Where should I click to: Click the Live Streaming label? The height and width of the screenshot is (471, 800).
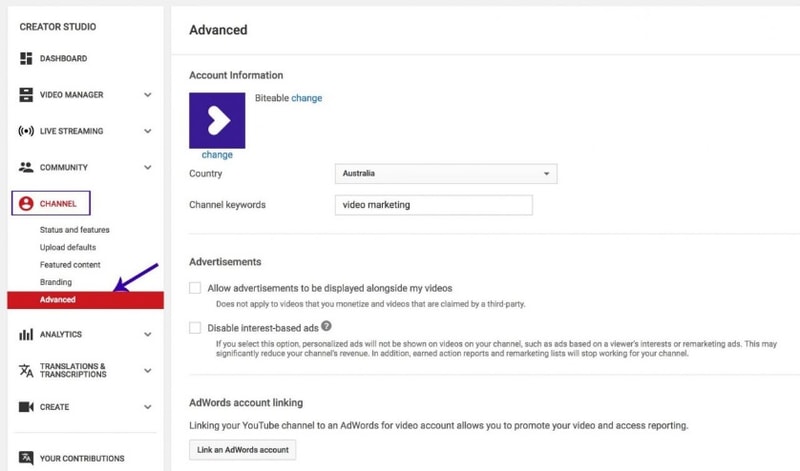(x=71, y=131)
